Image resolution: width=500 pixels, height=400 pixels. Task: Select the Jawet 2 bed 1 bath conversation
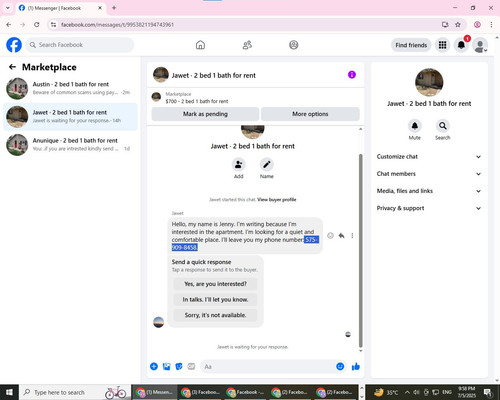[70, 117]
